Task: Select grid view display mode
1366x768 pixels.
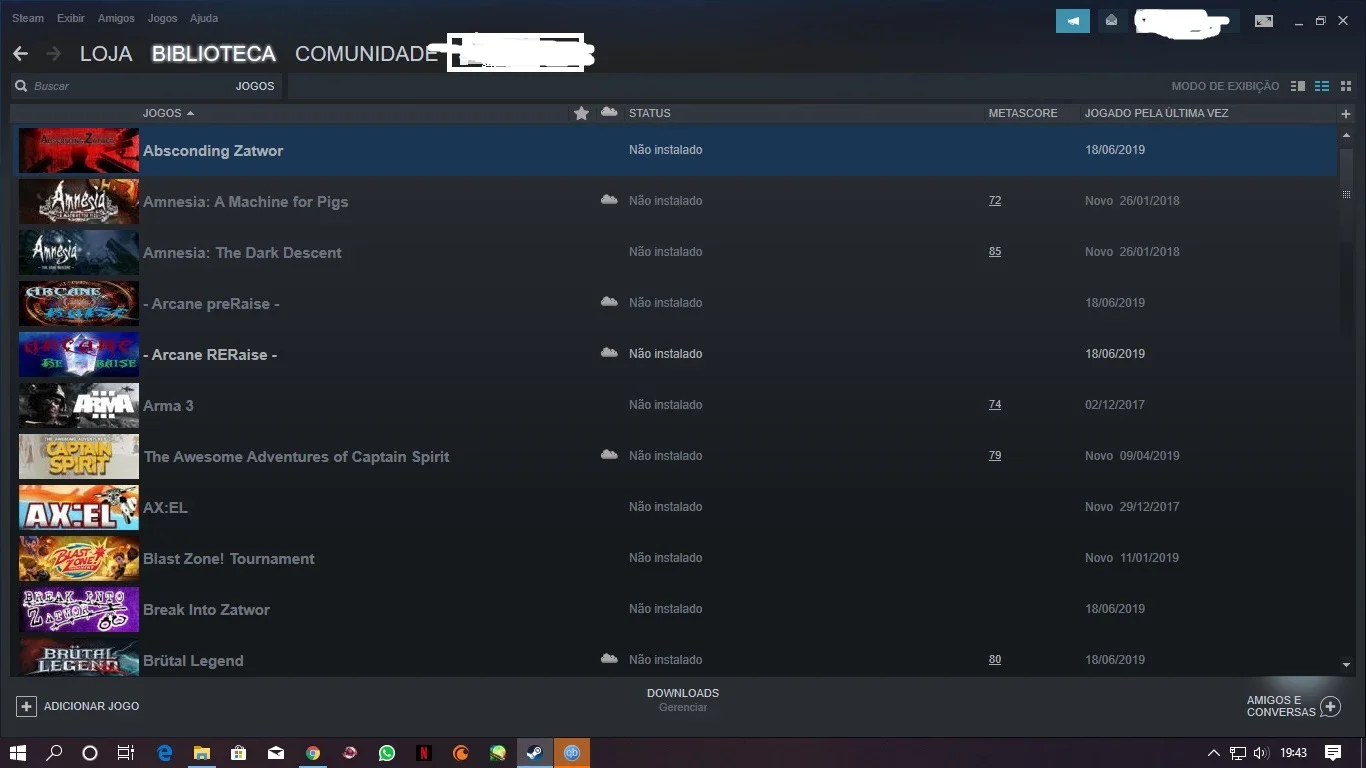Action: [1346, 86]
